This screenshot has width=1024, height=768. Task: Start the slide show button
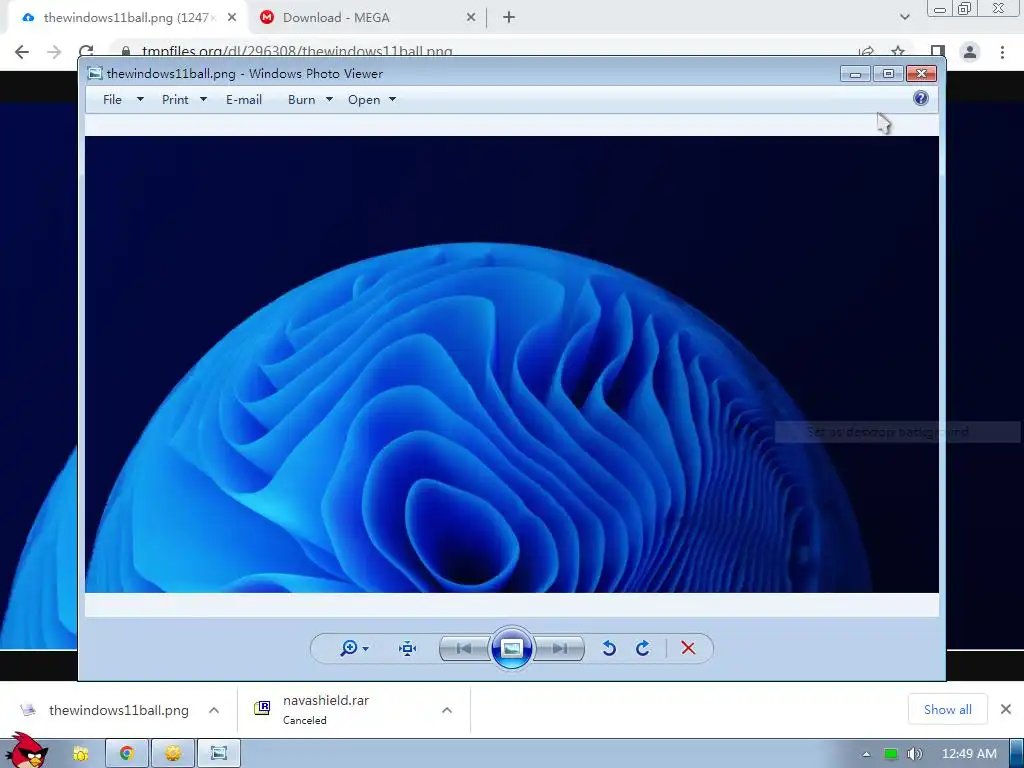(511, 648)
